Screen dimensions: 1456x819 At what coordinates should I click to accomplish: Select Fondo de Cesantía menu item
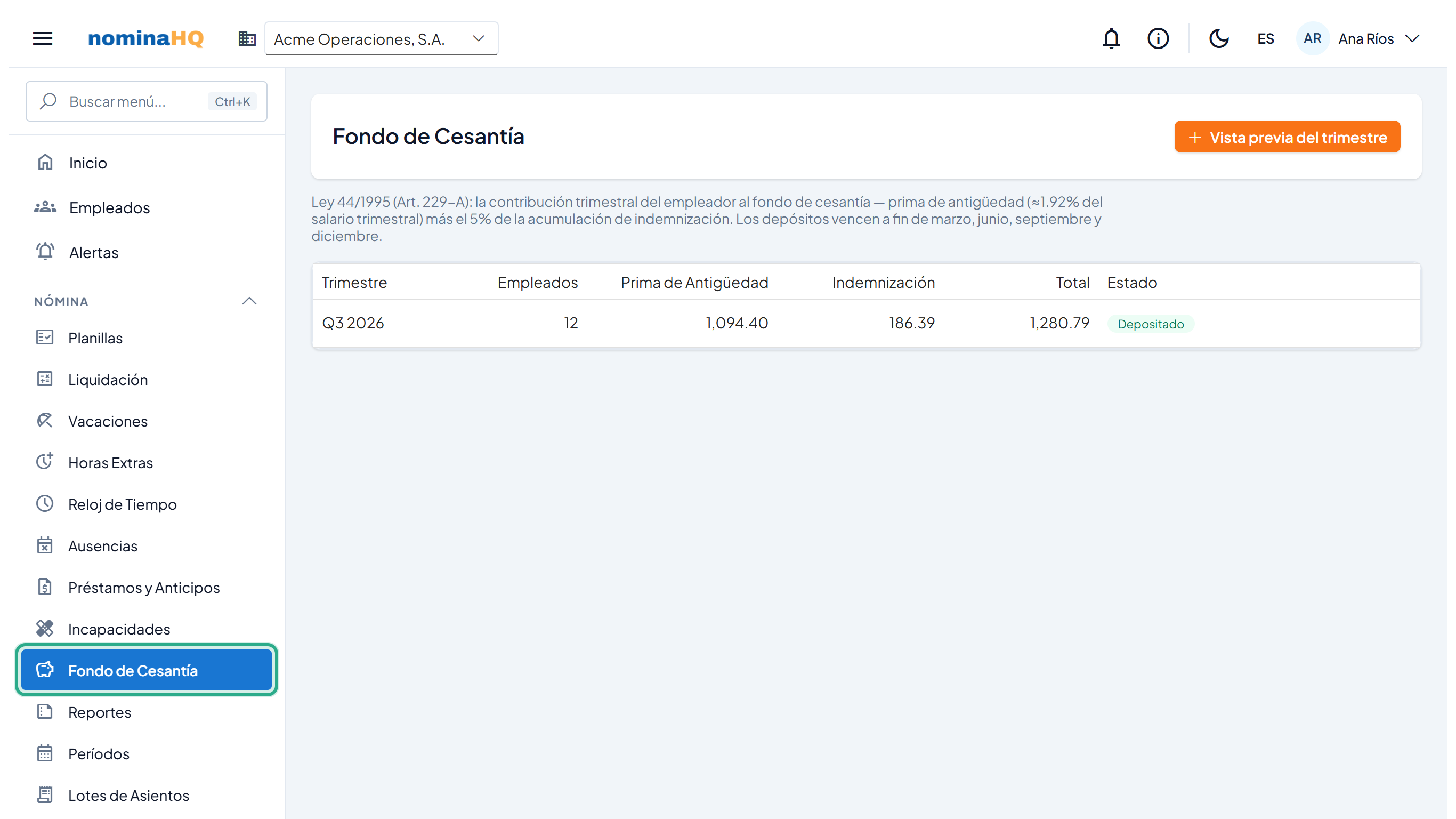[x=147, y=670]
